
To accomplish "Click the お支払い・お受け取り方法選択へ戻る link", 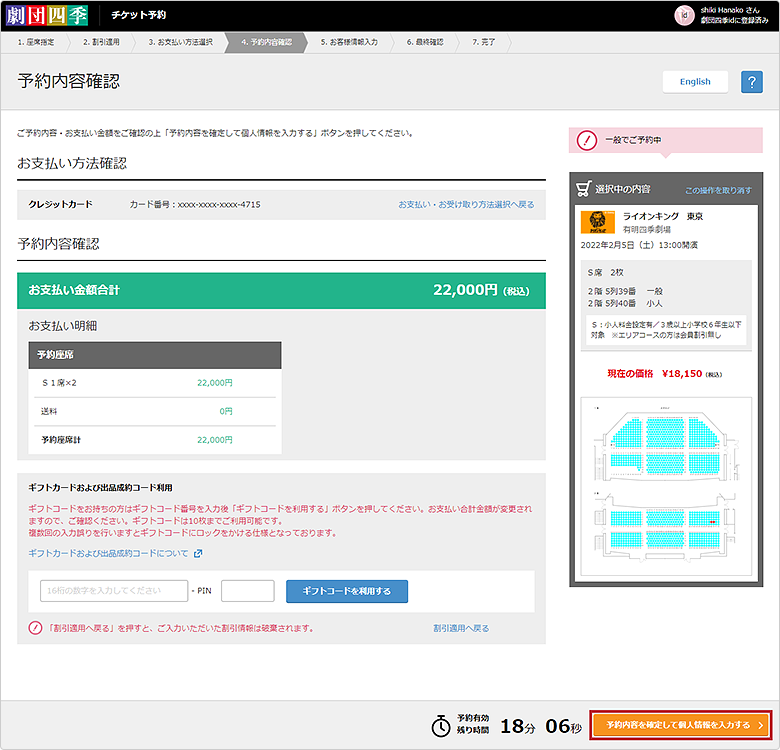I will coord(466,204).
